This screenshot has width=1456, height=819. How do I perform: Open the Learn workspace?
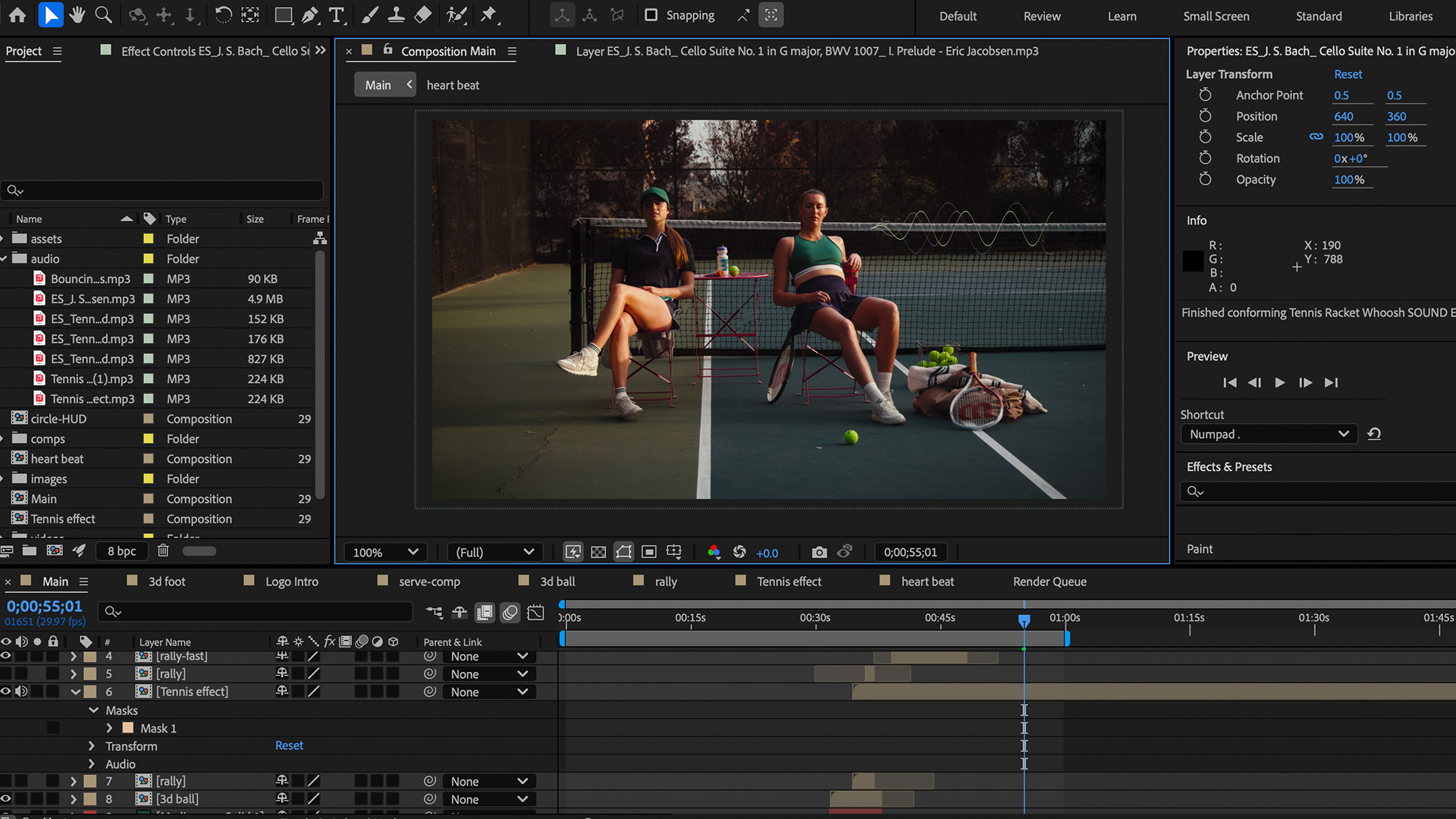click(x=1122, y=16)
